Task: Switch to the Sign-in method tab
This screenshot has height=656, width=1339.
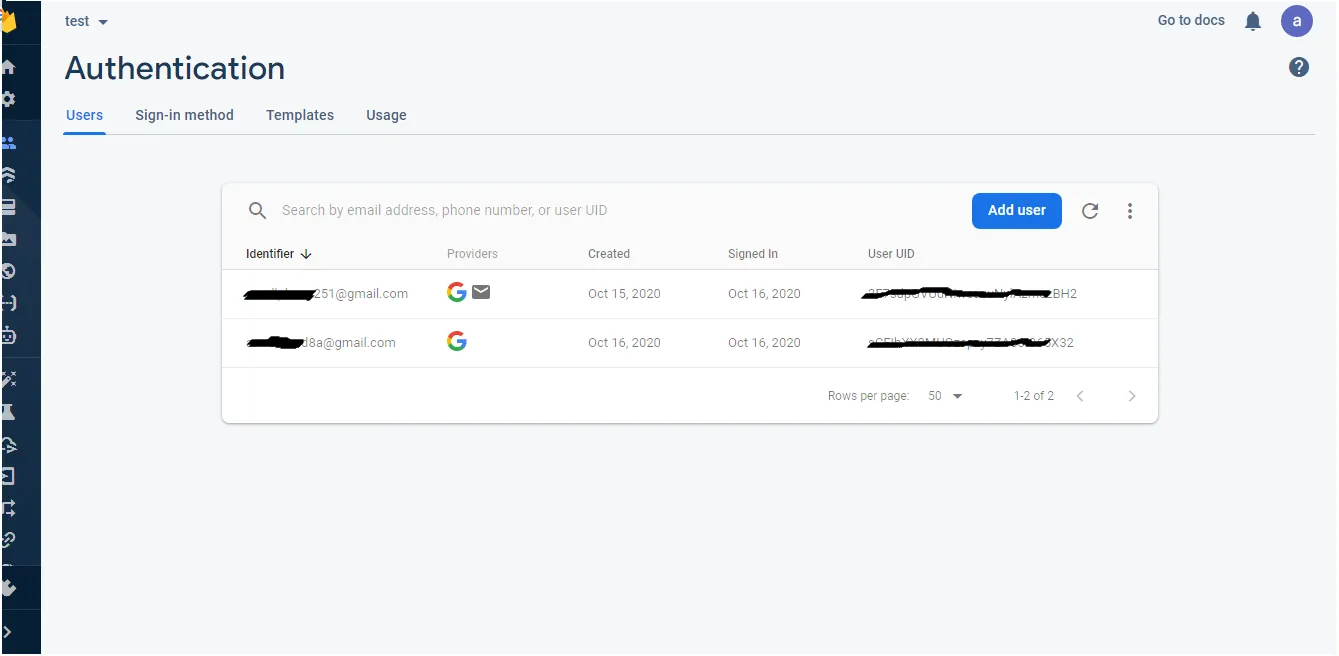Action: coord(184,115)
